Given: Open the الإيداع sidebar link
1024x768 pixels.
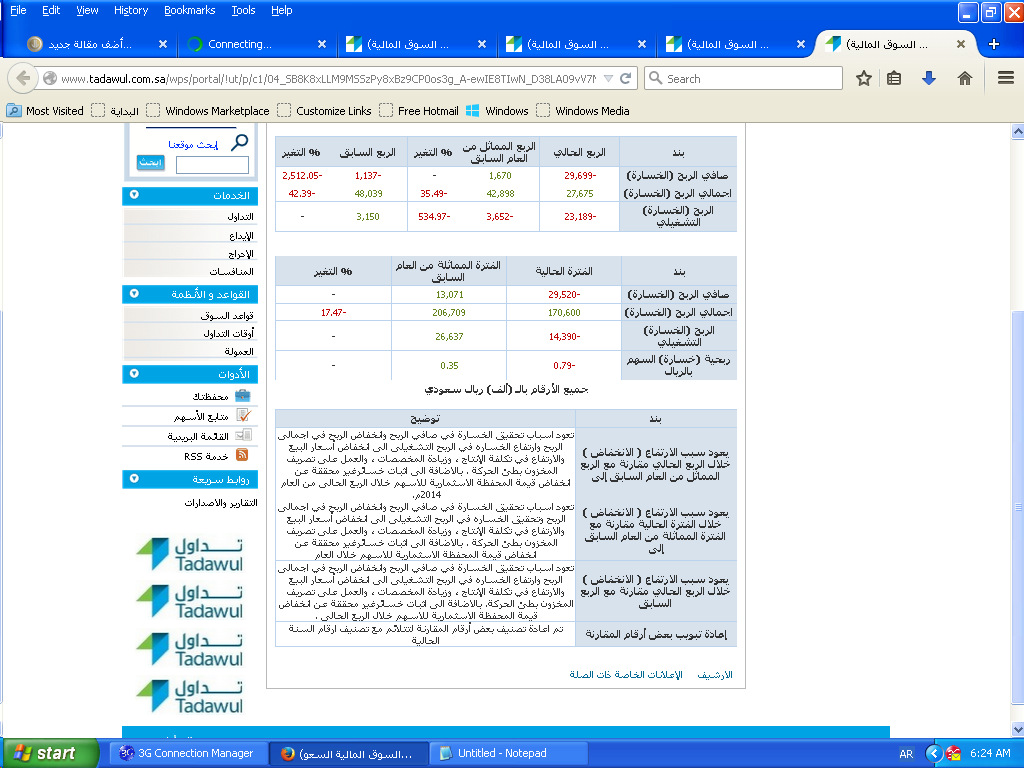Looking at the screenshot, I should tap(241, 235).
